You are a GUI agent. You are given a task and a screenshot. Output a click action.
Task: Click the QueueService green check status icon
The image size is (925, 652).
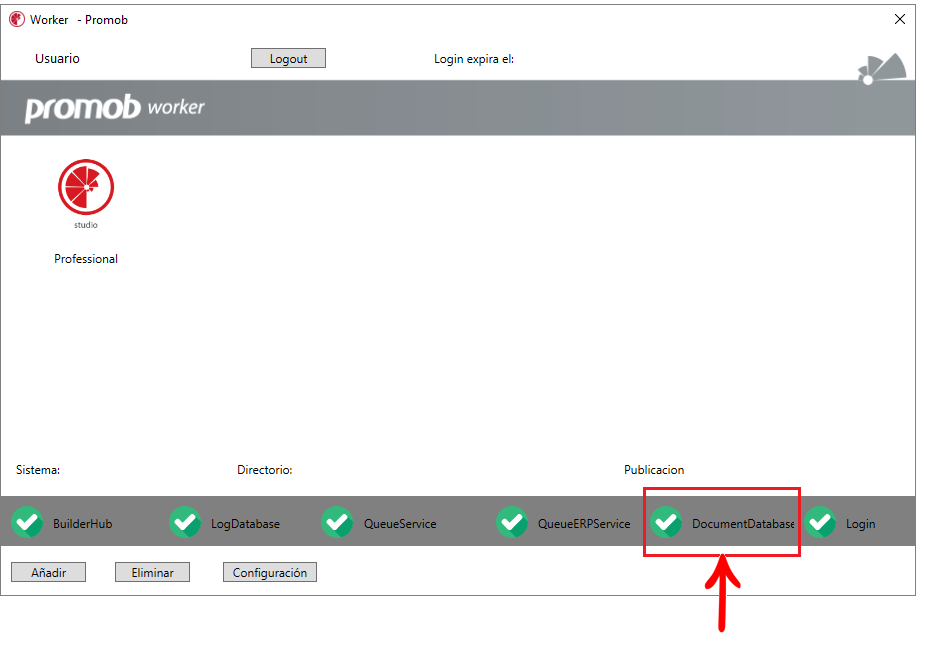[x=337, y=522]
